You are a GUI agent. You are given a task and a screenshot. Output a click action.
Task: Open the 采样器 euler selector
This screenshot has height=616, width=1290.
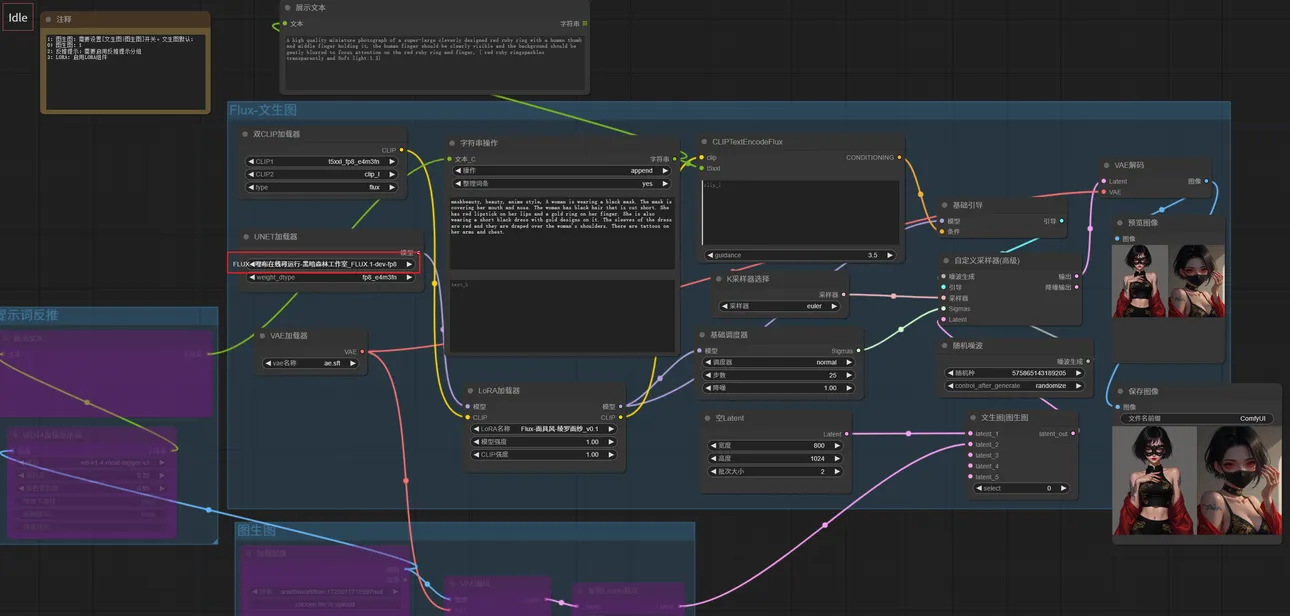point(780,306)
